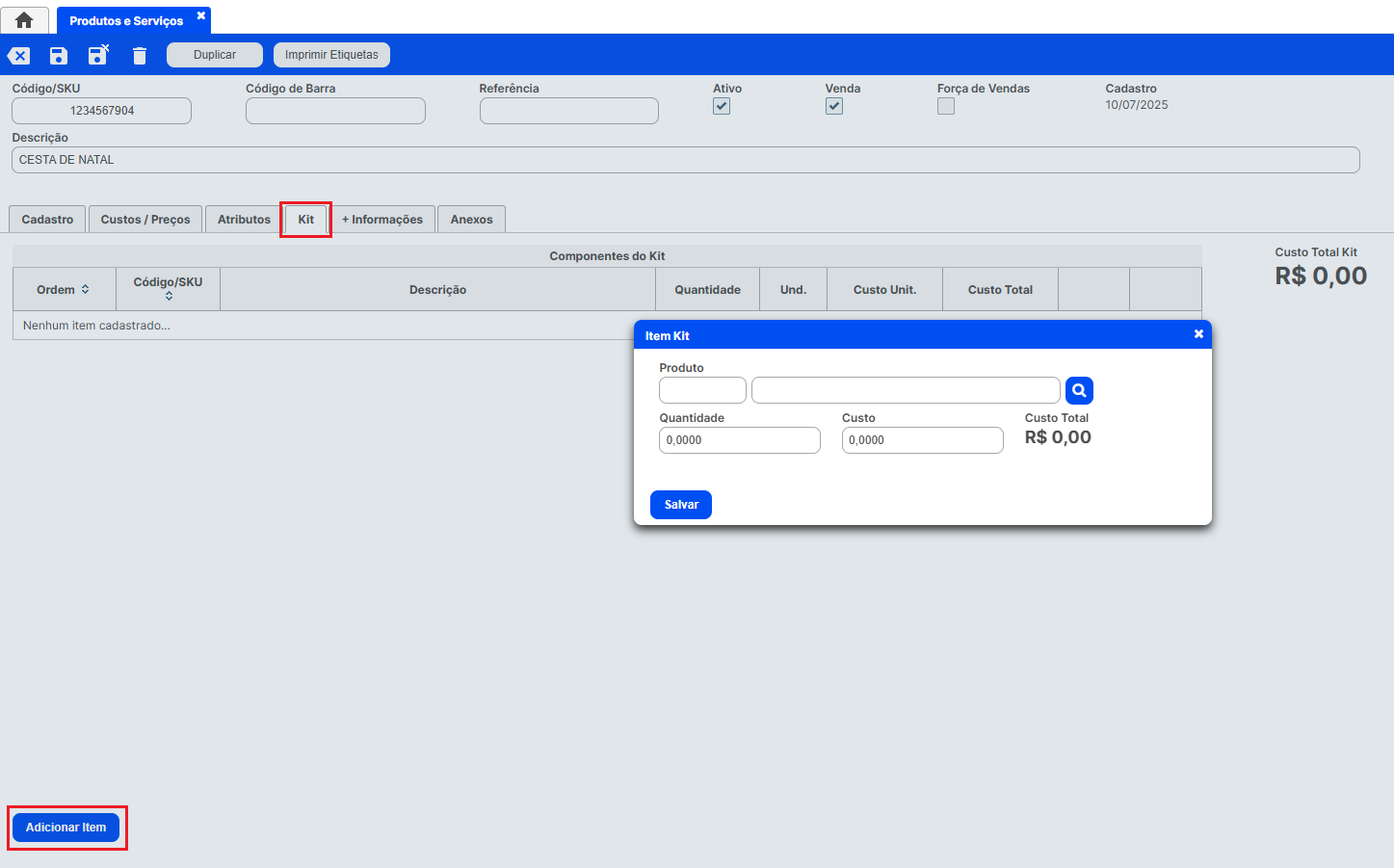Click the back/cancel arrow icon in toolbar
The image size is (1394, 868).
point(19,56)
